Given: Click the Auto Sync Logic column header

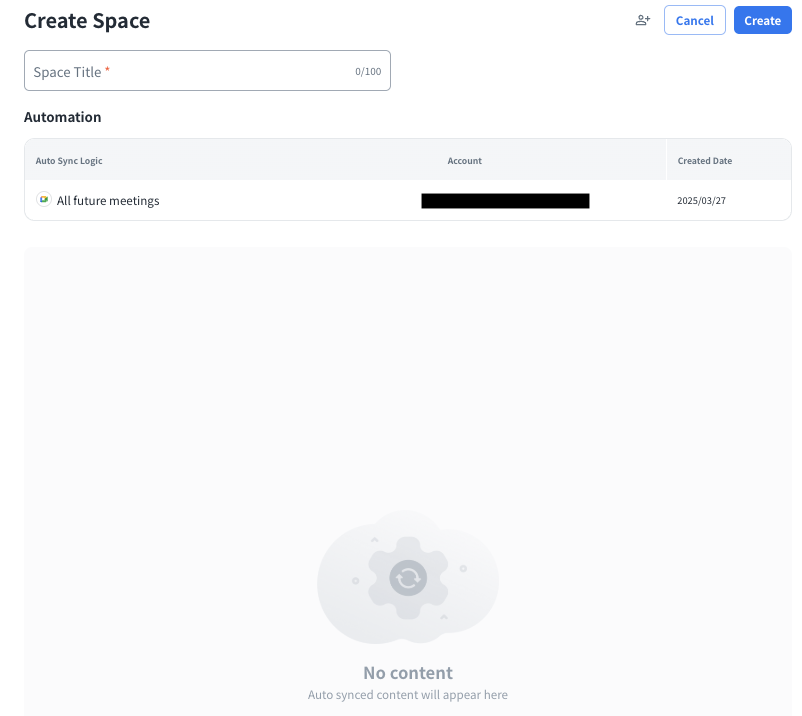Looking at the screenshot, I should point(69,161).
